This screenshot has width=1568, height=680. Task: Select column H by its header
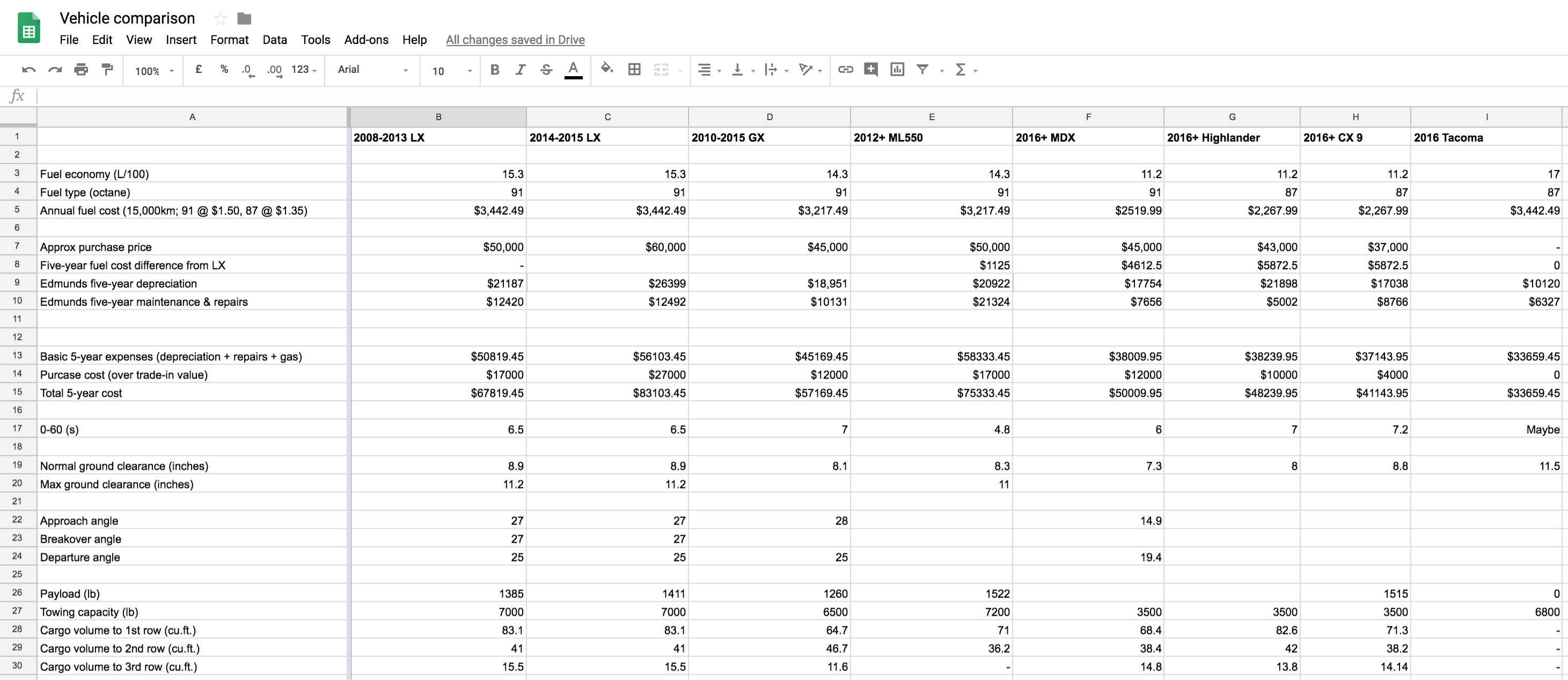click(x=1355, y=117)
